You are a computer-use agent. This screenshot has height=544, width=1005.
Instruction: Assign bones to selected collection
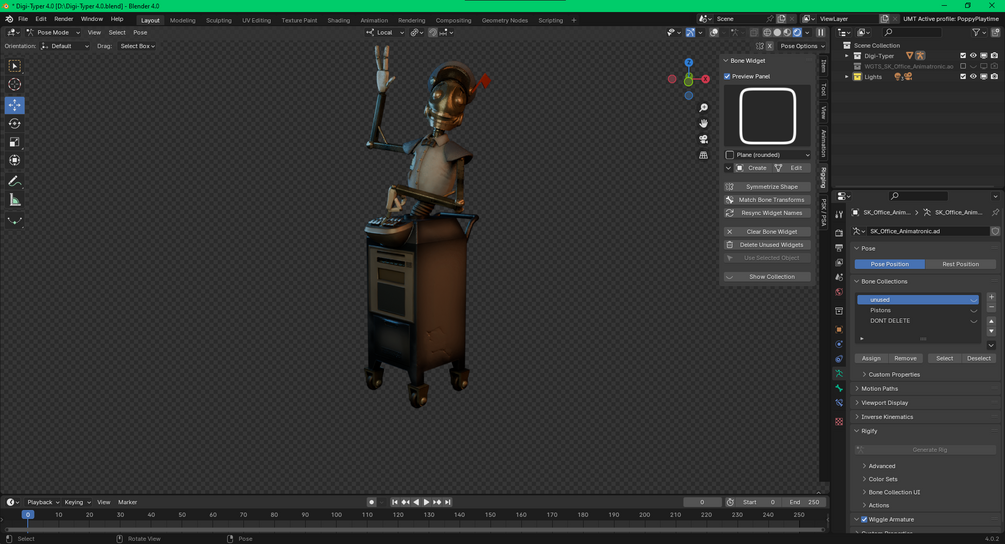pyautogui.click(x=871, y=359)
